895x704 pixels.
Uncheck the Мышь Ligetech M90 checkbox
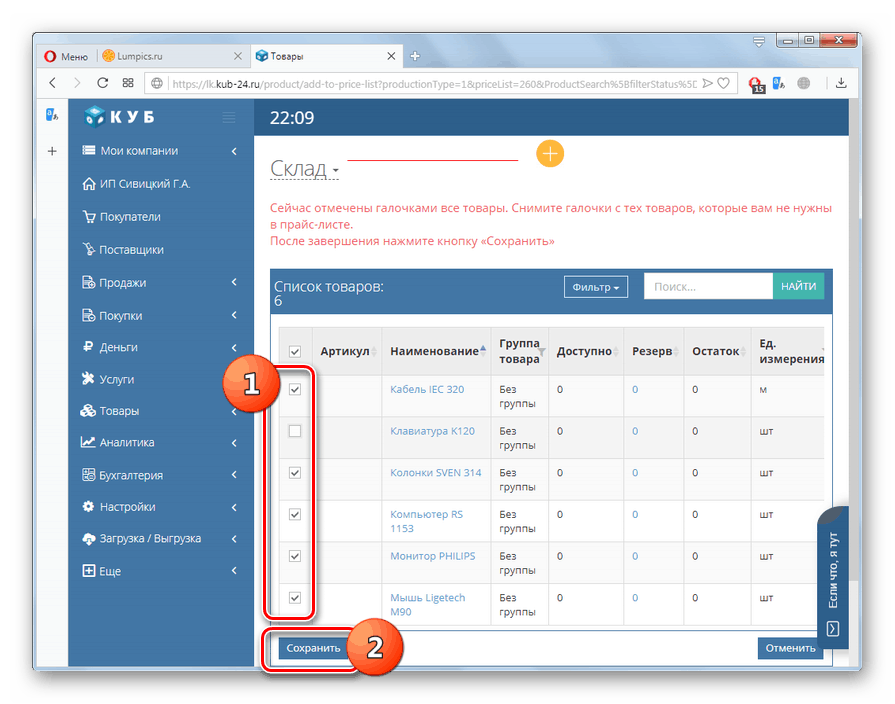[295, 598]
